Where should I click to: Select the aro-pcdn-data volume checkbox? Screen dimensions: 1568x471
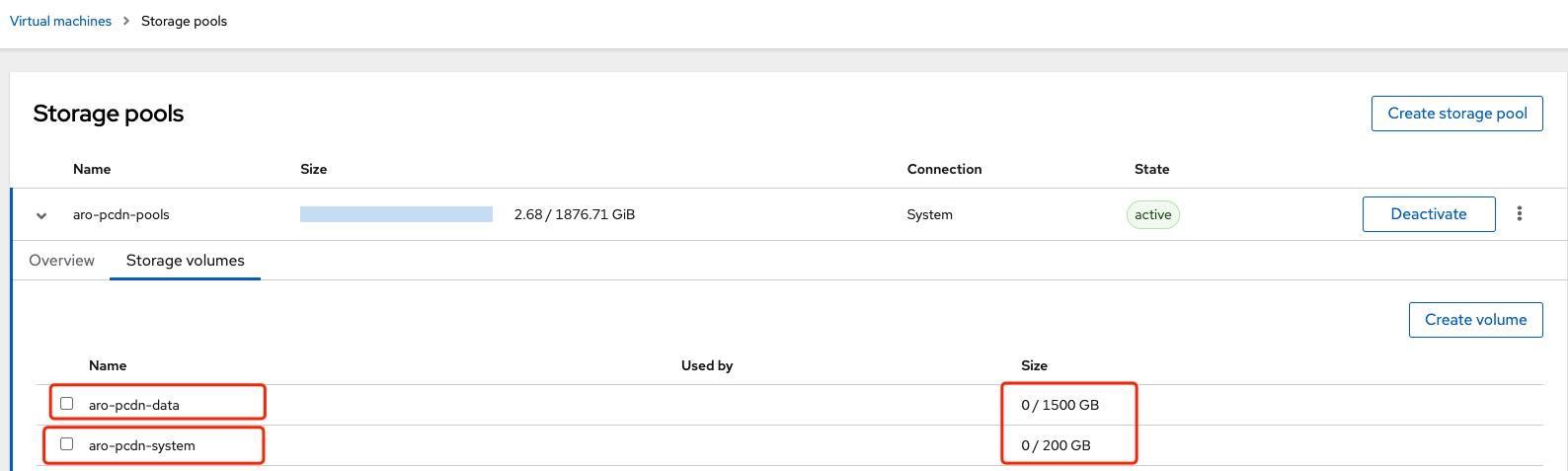coord(67,404)
